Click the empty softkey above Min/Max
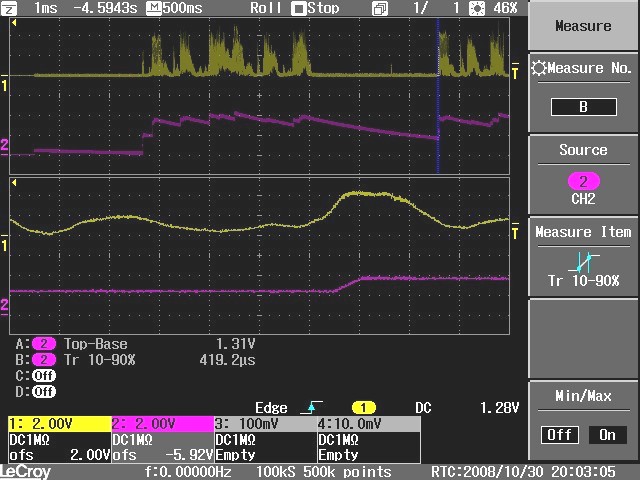The width and height of the screenshot is (640, 480). (x=583, y=339)
